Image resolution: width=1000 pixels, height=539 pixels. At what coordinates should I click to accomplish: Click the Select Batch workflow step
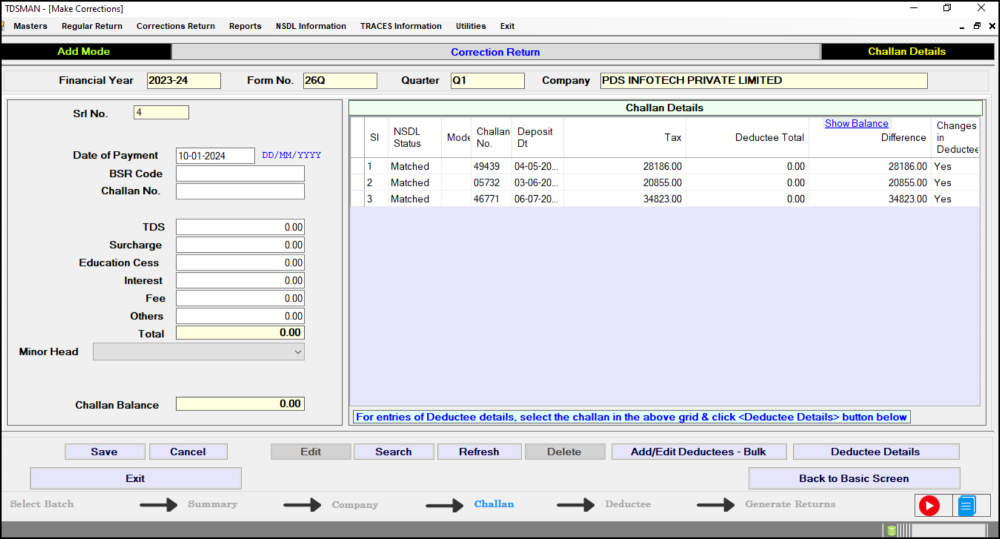42,504
